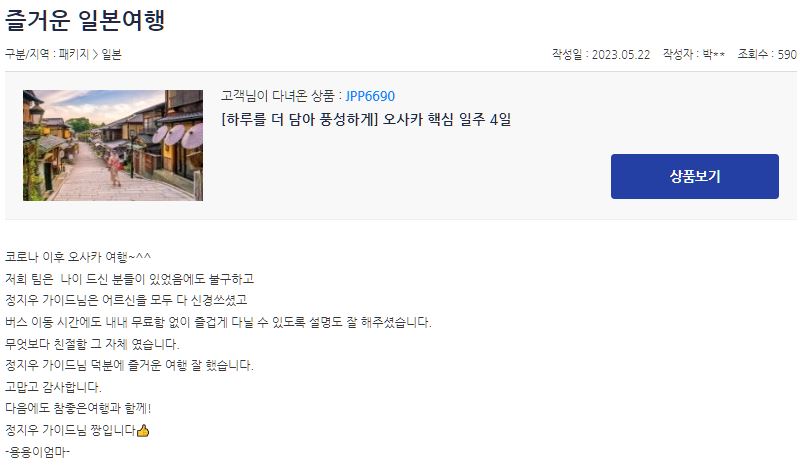Click the 상품보기 button
805x474 pixels.
[x=694, y=176]
